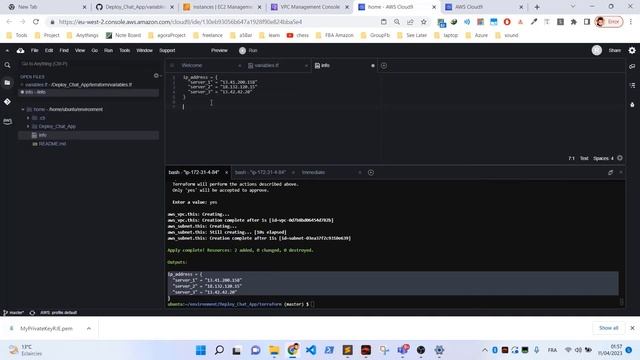Image resolution: width=640 pixels, height=360 pixels.
Task: Open the File menu
Action: 35,51
